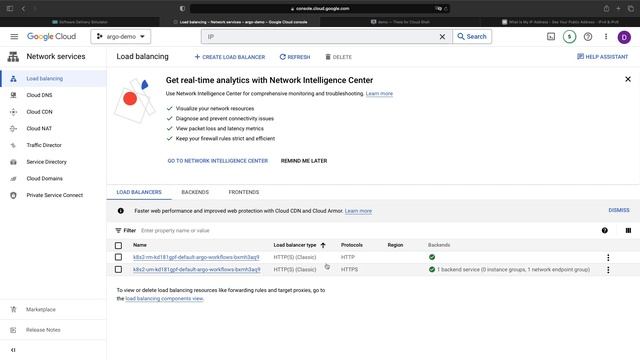The height and width of the screenshot is (360, 640).
Task: Click the Region column header
Action: [x=395, y=245]
